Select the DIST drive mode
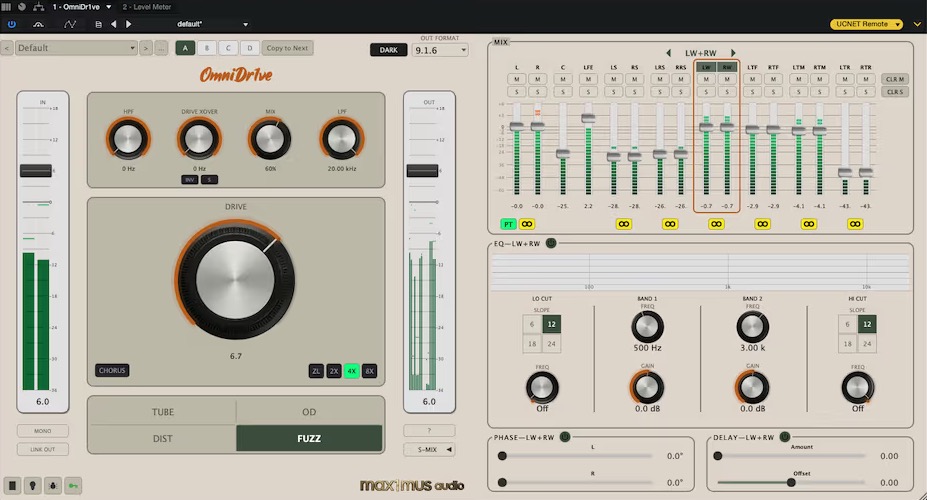 point(163,439)
